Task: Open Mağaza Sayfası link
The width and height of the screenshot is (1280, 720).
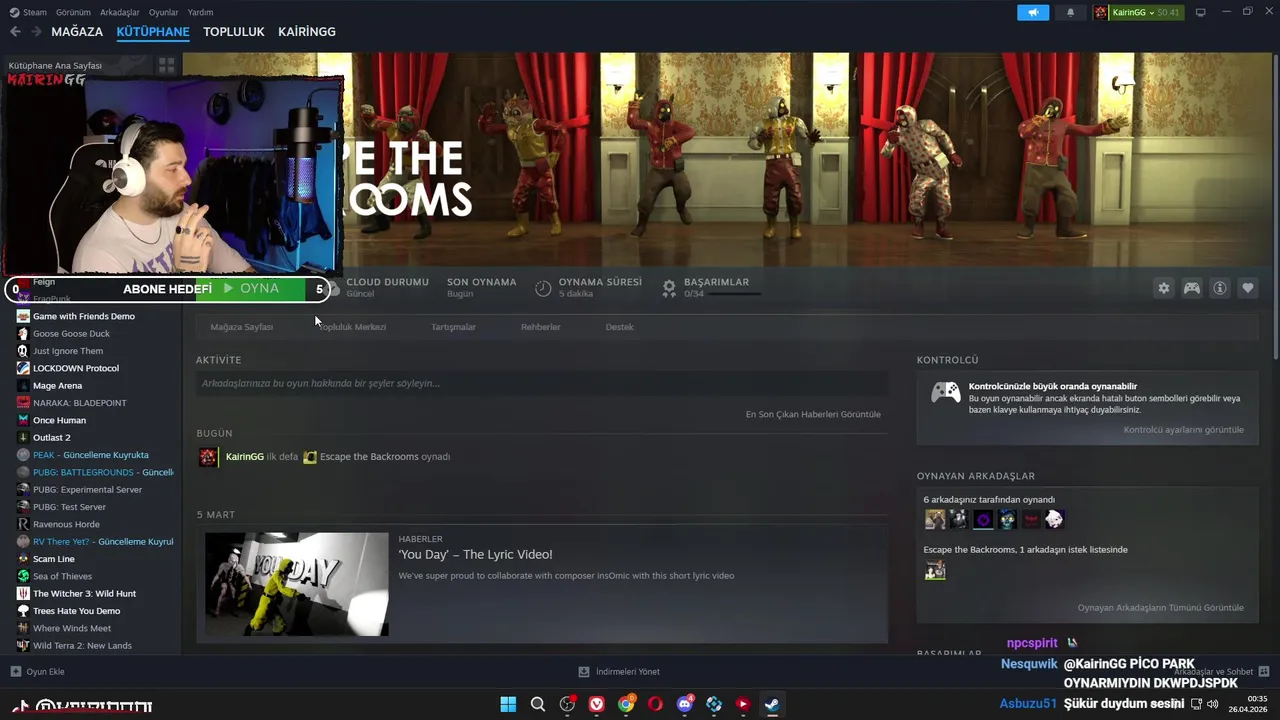Action: coord(241,327)
